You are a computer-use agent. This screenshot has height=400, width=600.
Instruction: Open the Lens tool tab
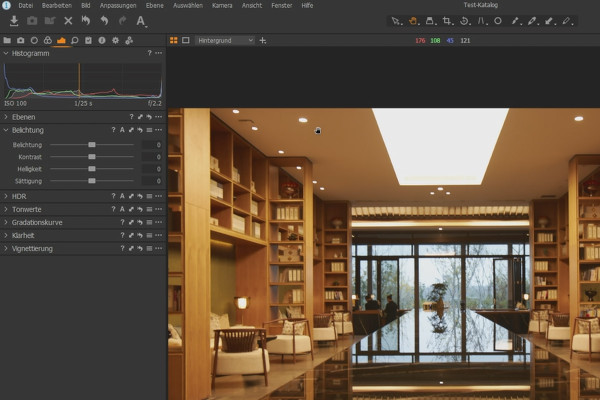point(34,40)
